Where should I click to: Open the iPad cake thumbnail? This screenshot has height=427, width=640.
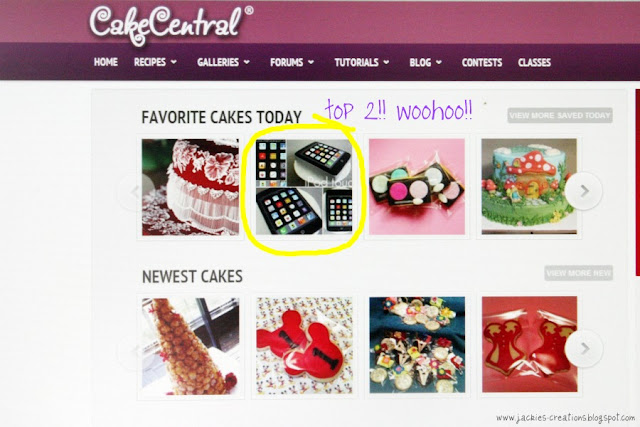point(304,187)
